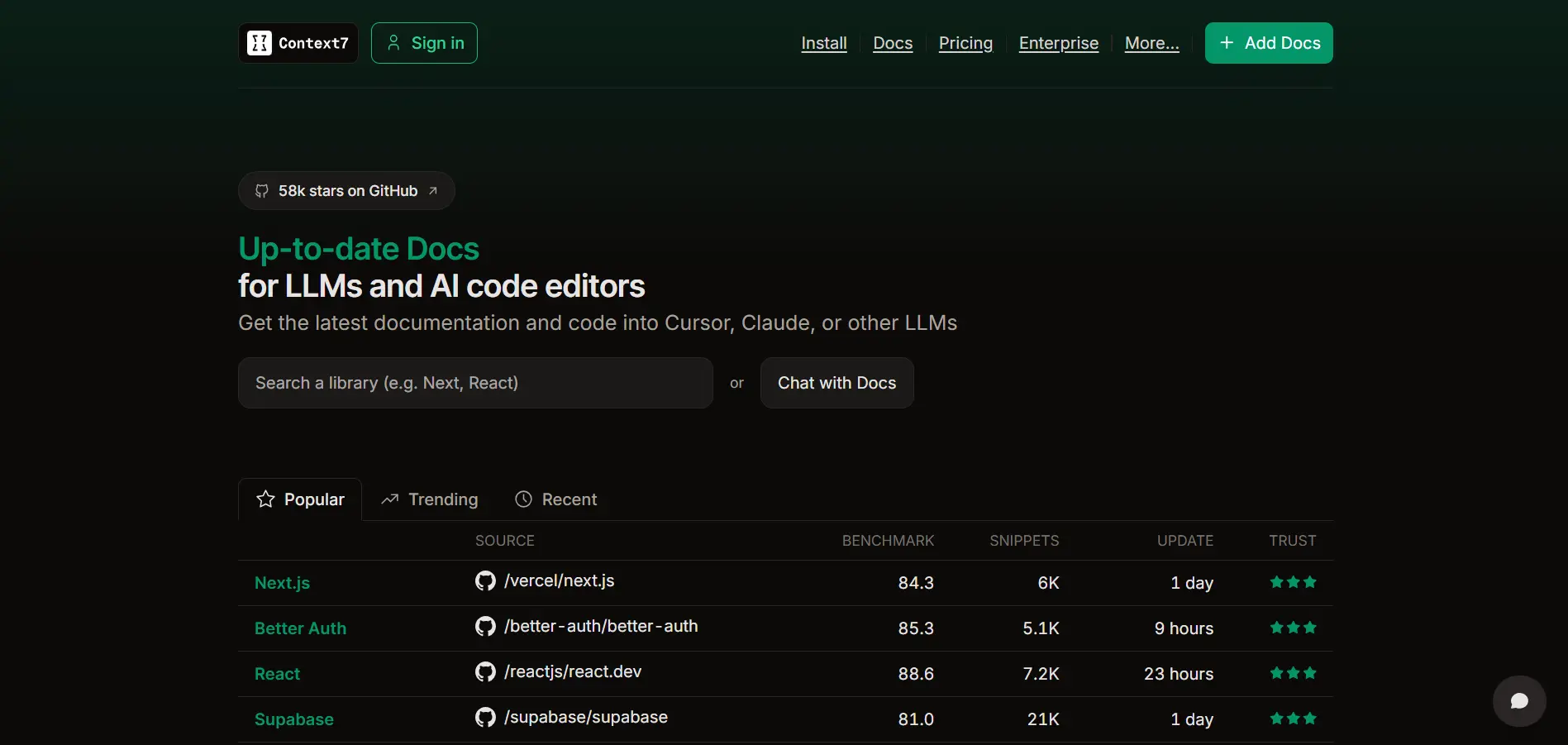Click the 21K snippets value
Image resolution: width=1568 pixels, height=745 pixels.
[1043, 719]
